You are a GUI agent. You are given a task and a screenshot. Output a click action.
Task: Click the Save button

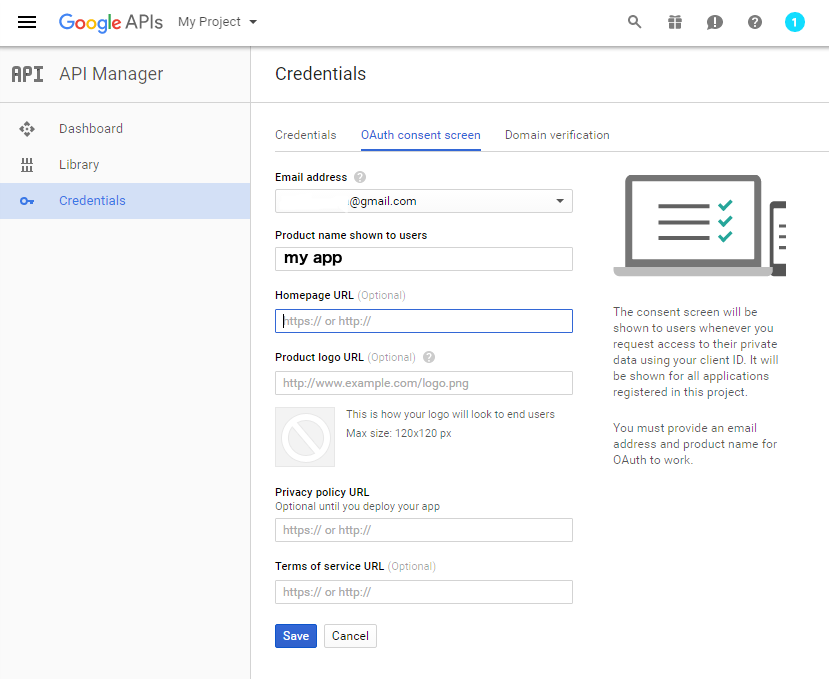(296, 636)
